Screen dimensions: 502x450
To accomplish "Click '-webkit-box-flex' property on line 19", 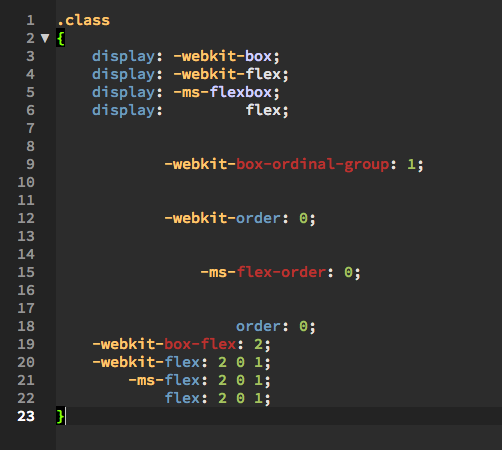I will tap(164, 344).
